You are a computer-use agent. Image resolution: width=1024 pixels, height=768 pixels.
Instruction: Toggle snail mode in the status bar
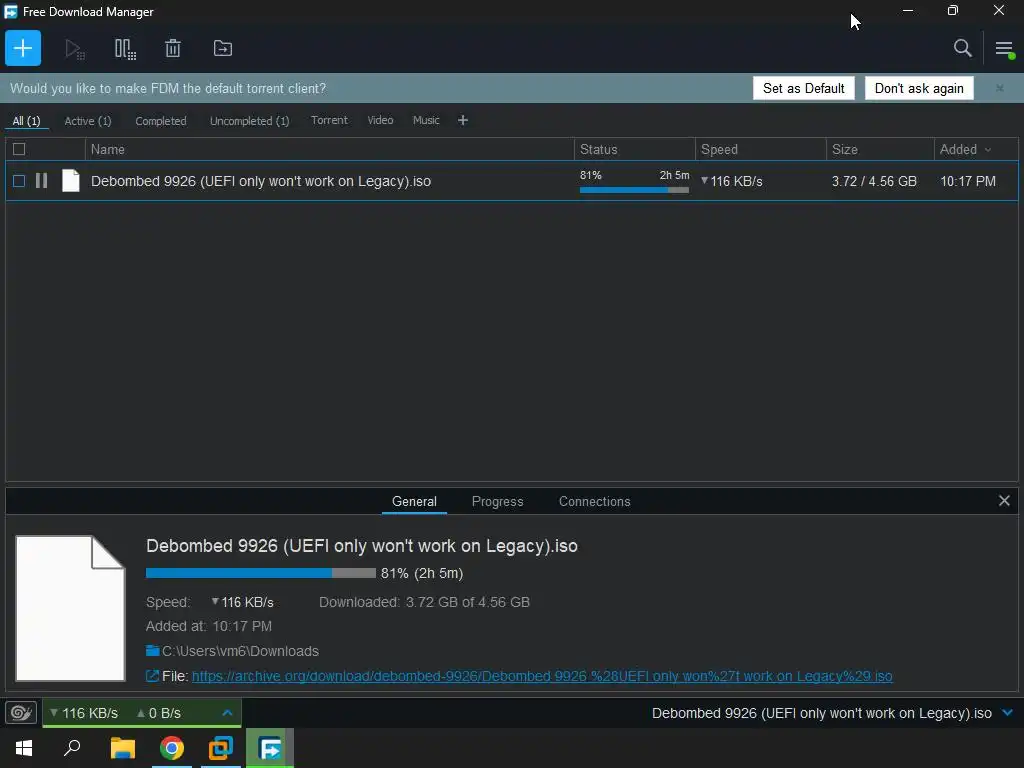[21, 712]
